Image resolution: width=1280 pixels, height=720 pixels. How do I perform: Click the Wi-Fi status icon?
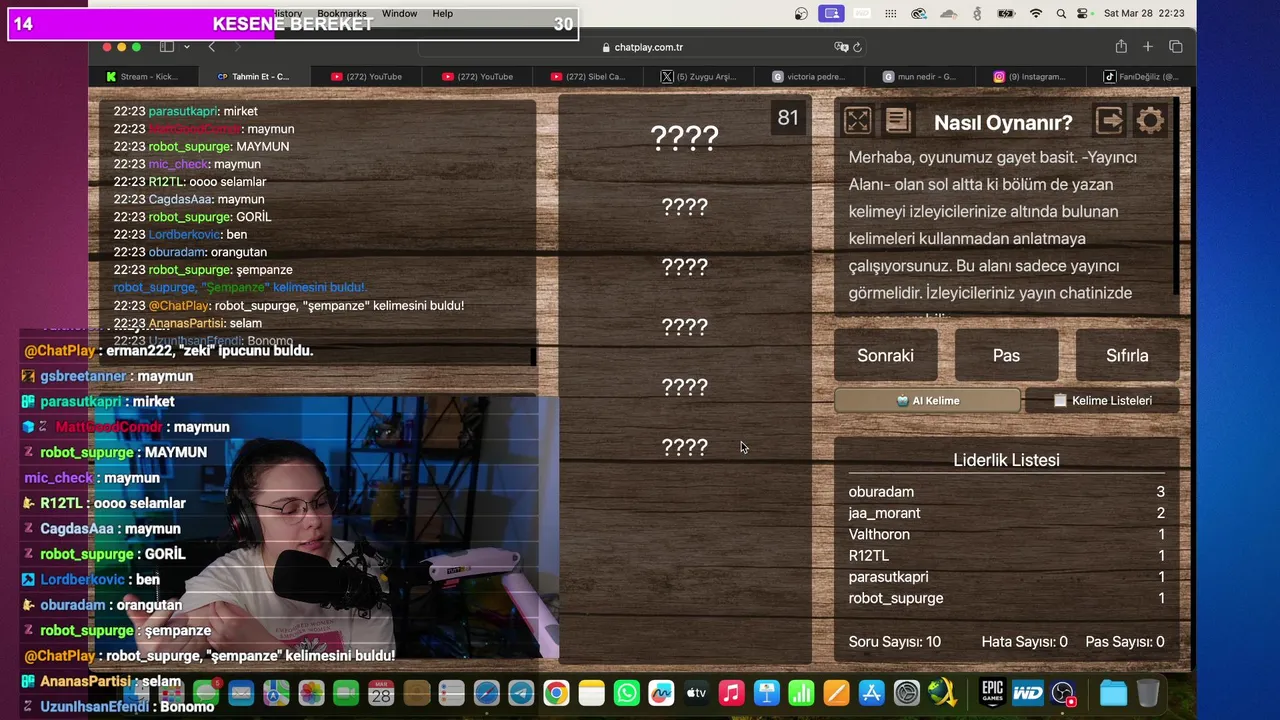pyautogui.click(x=1035, y=14)
